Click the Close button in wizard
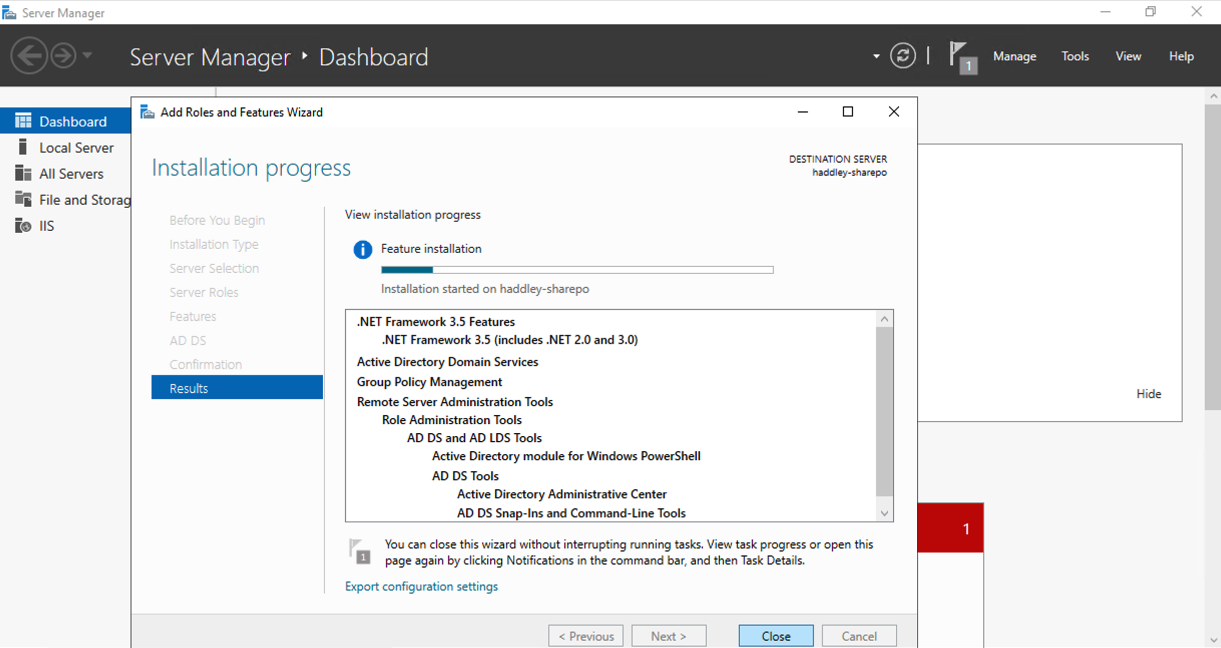Viewport: 1221px width, 648px height. coord(776,636)
